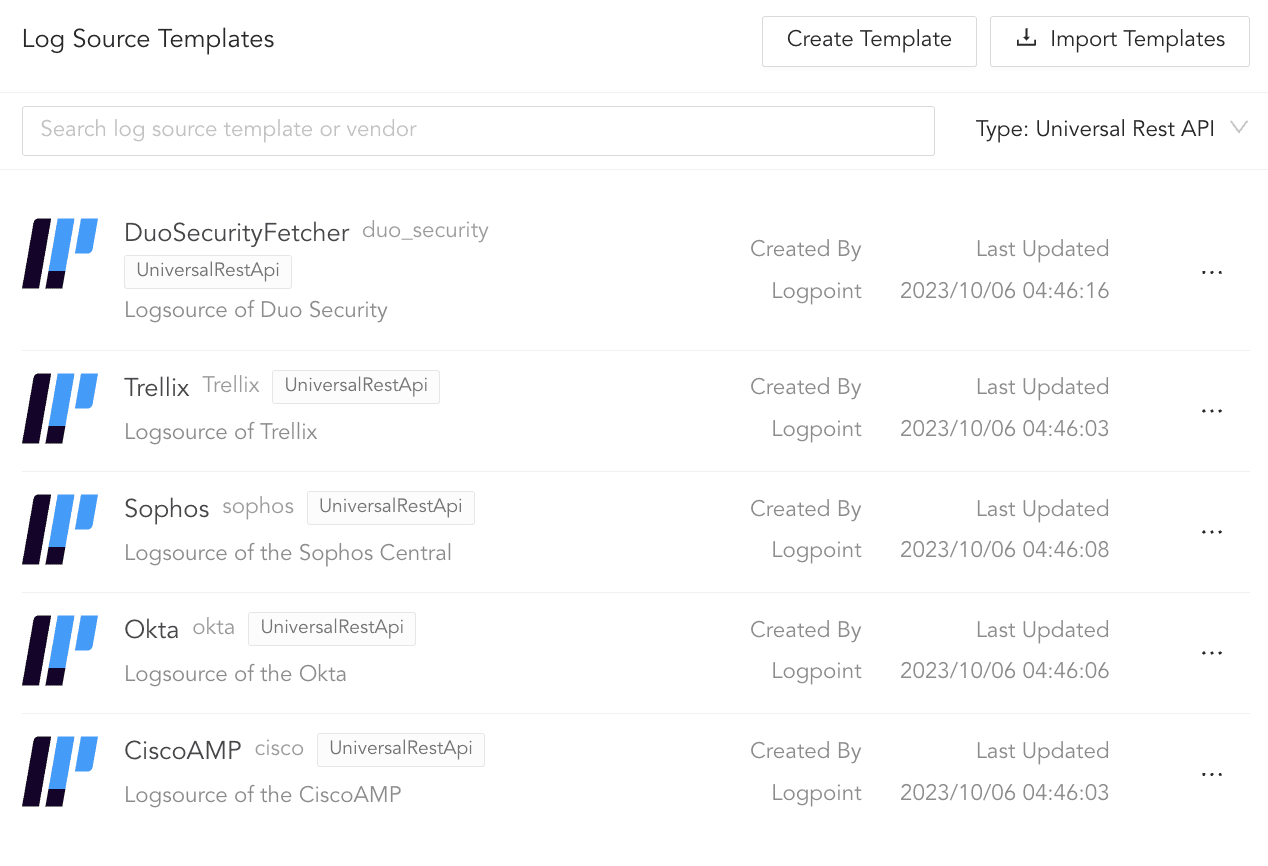Viewport: 1268px width, 866px height.
Task: Click the Trellix template logo icon
Action: tap(58, 409)
